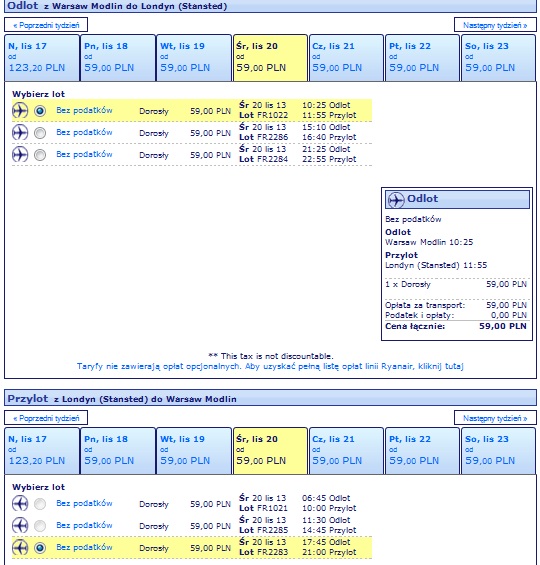Click plane icon beside flight FR2284
540x565 pixels.
coord(20,155)
